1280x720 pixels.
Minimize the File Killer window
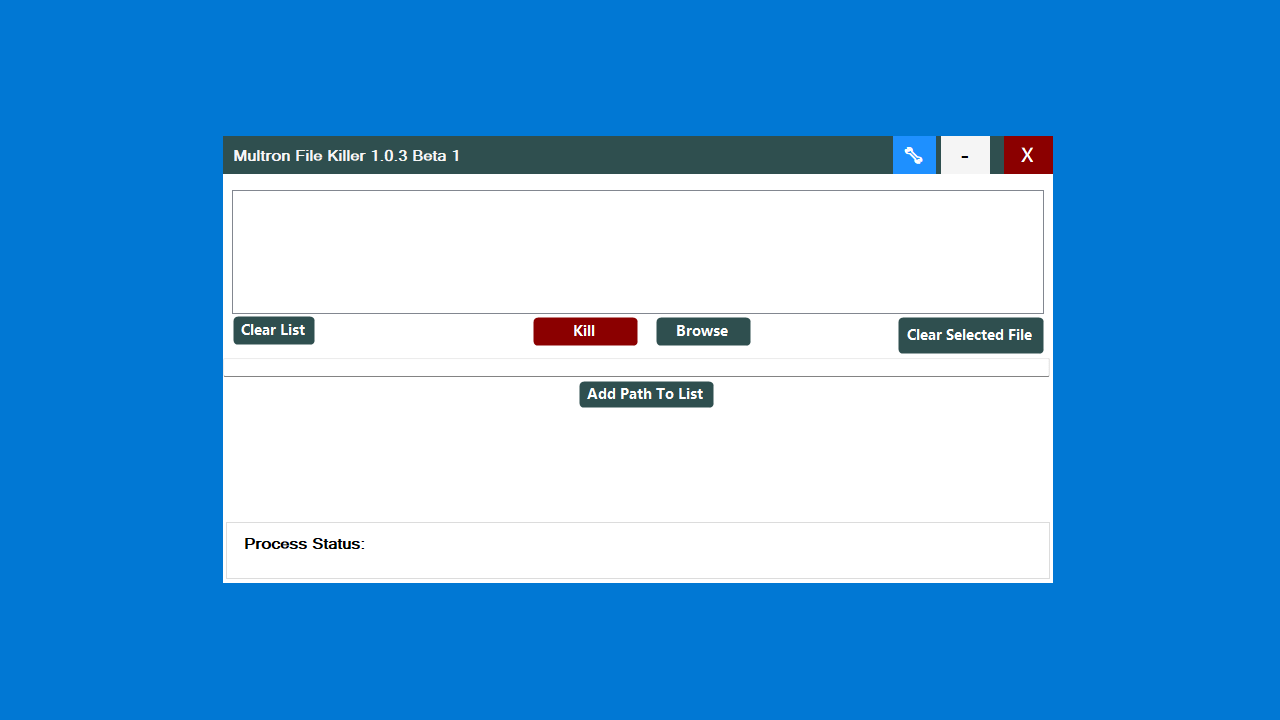pyautogui.click(x=965, y=155)
